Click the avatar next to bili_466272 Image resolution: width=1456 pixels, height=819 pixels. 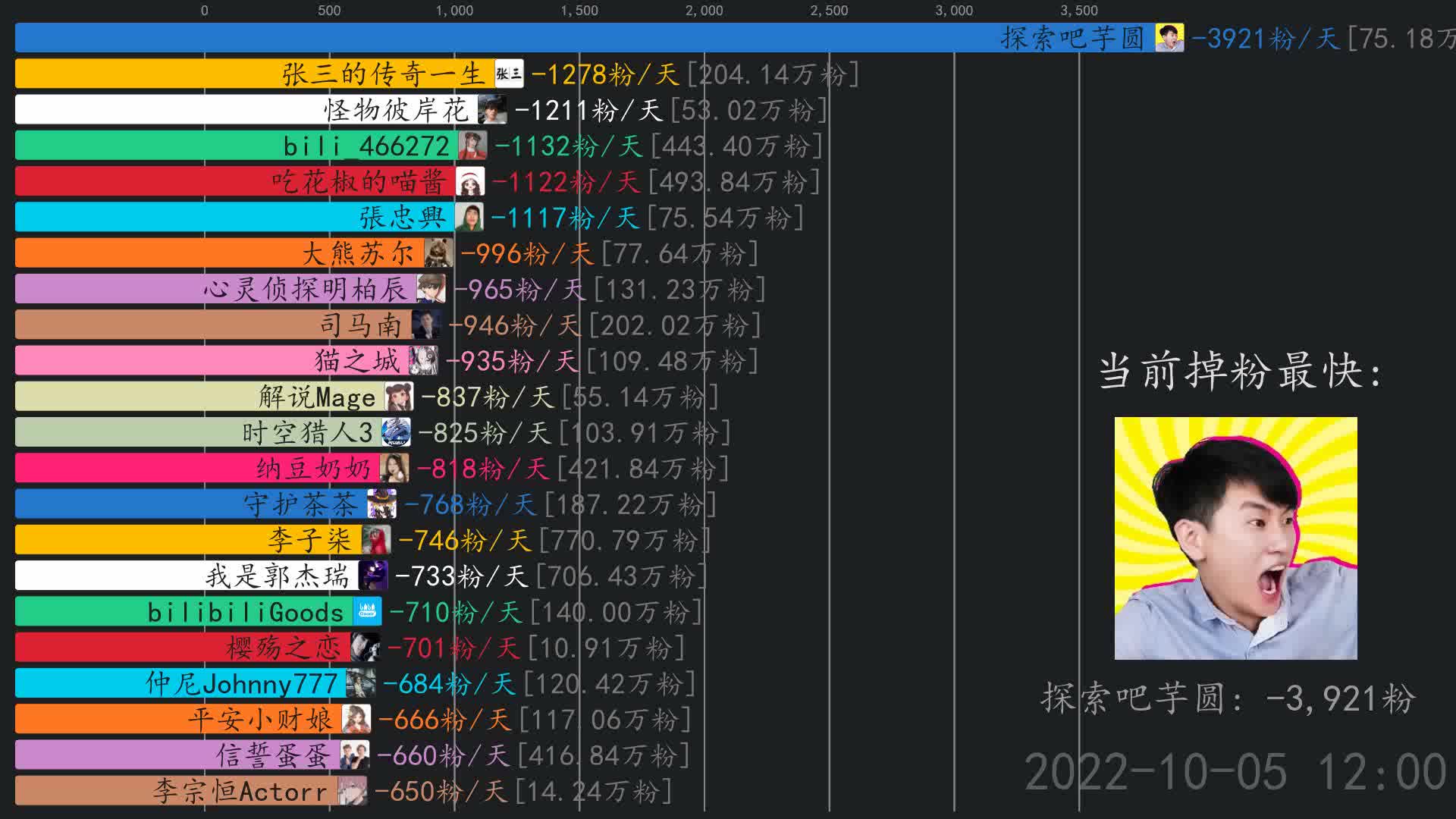pos(472,146)
